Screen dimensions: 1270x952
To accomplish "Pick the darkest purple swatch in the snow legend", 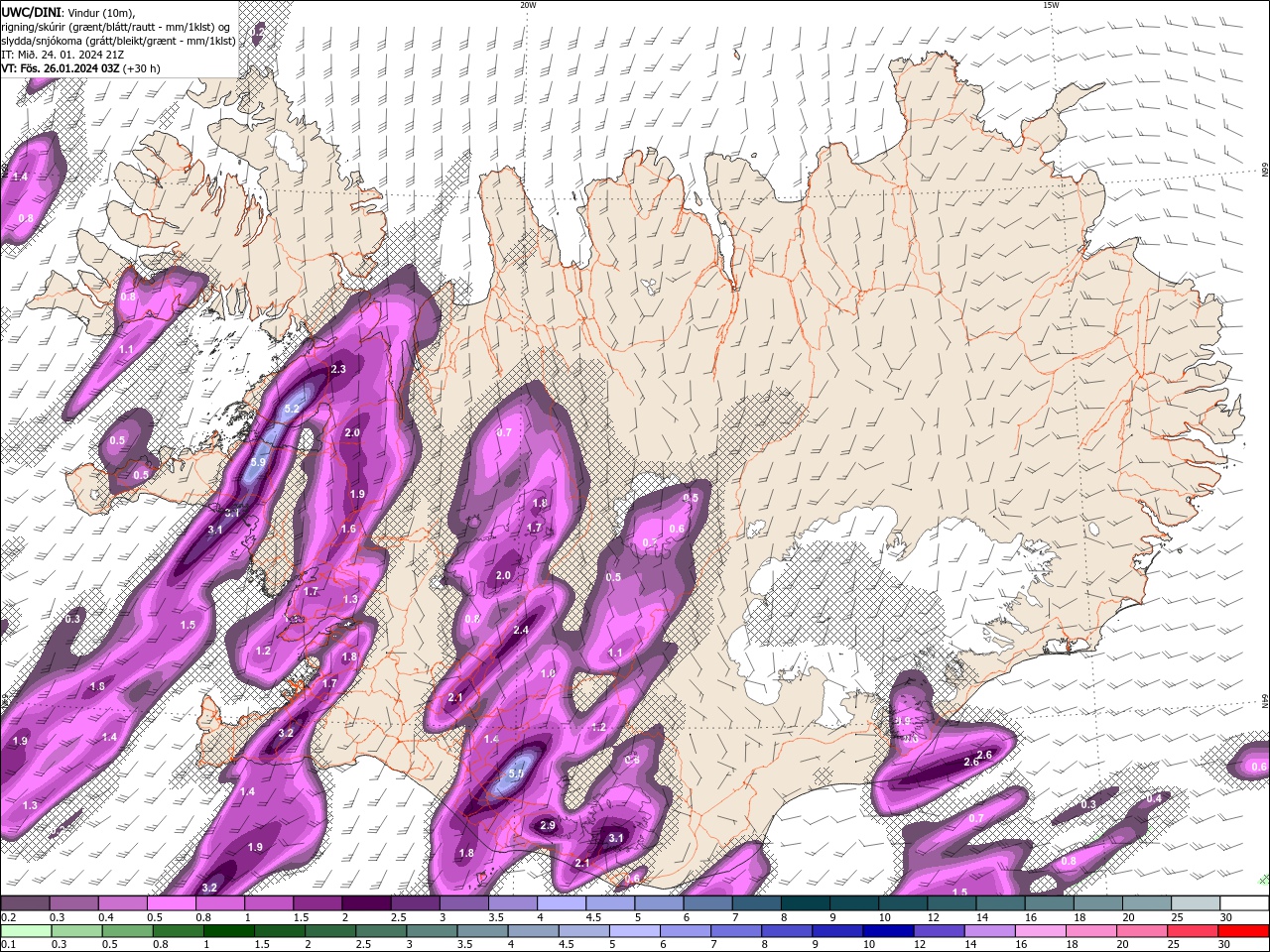I will pyautogui.click(x=365, y=903).
